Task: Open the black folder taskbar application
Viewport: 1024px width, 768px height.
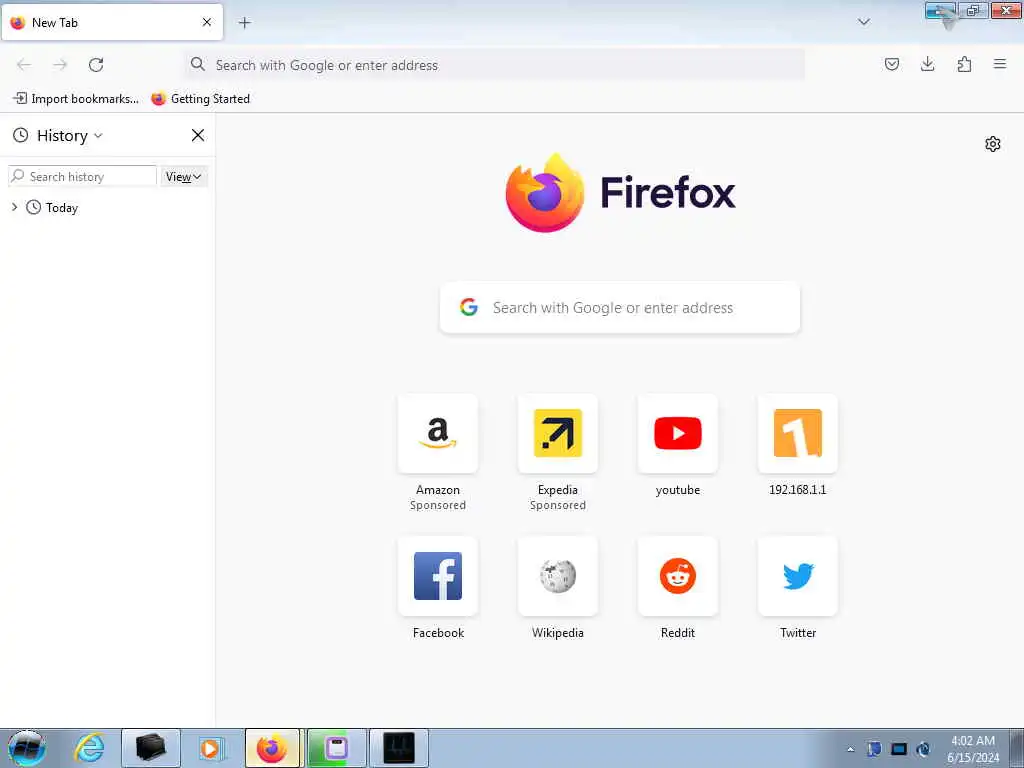Action: pyautogui.click(x=150, y=748)
